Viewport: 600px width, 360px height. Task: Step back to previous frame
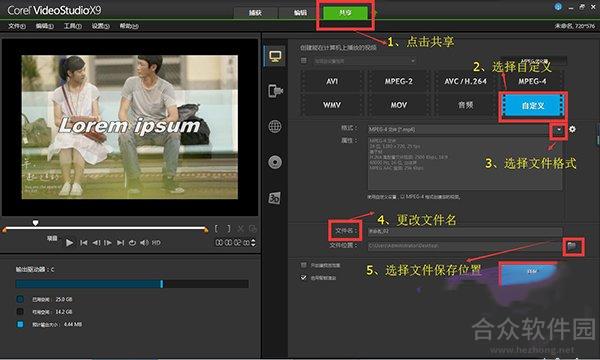pos(96,243)
